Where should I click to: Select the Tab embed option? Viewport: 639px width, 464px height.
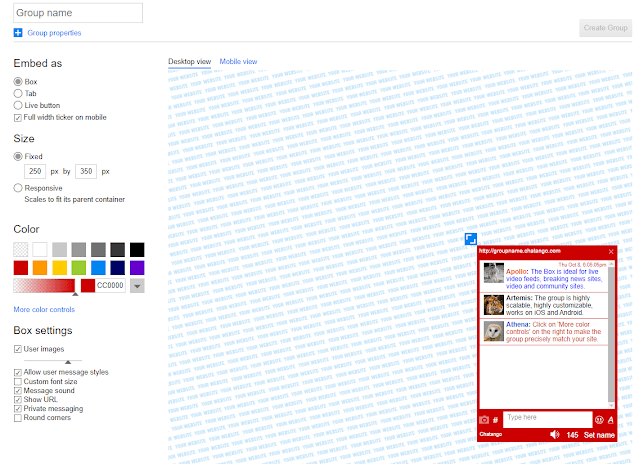[18, 92]
